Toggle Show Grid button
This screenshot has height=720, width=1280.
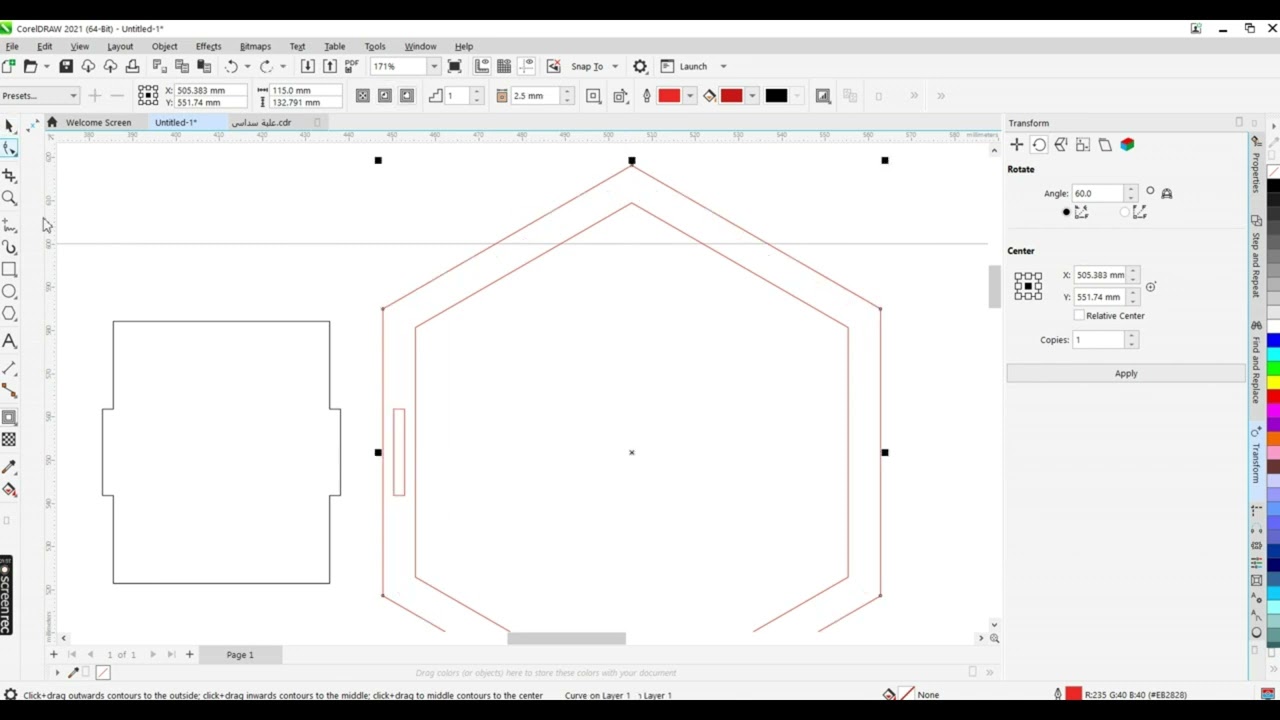pyautogui.click(x=504, y=66)
